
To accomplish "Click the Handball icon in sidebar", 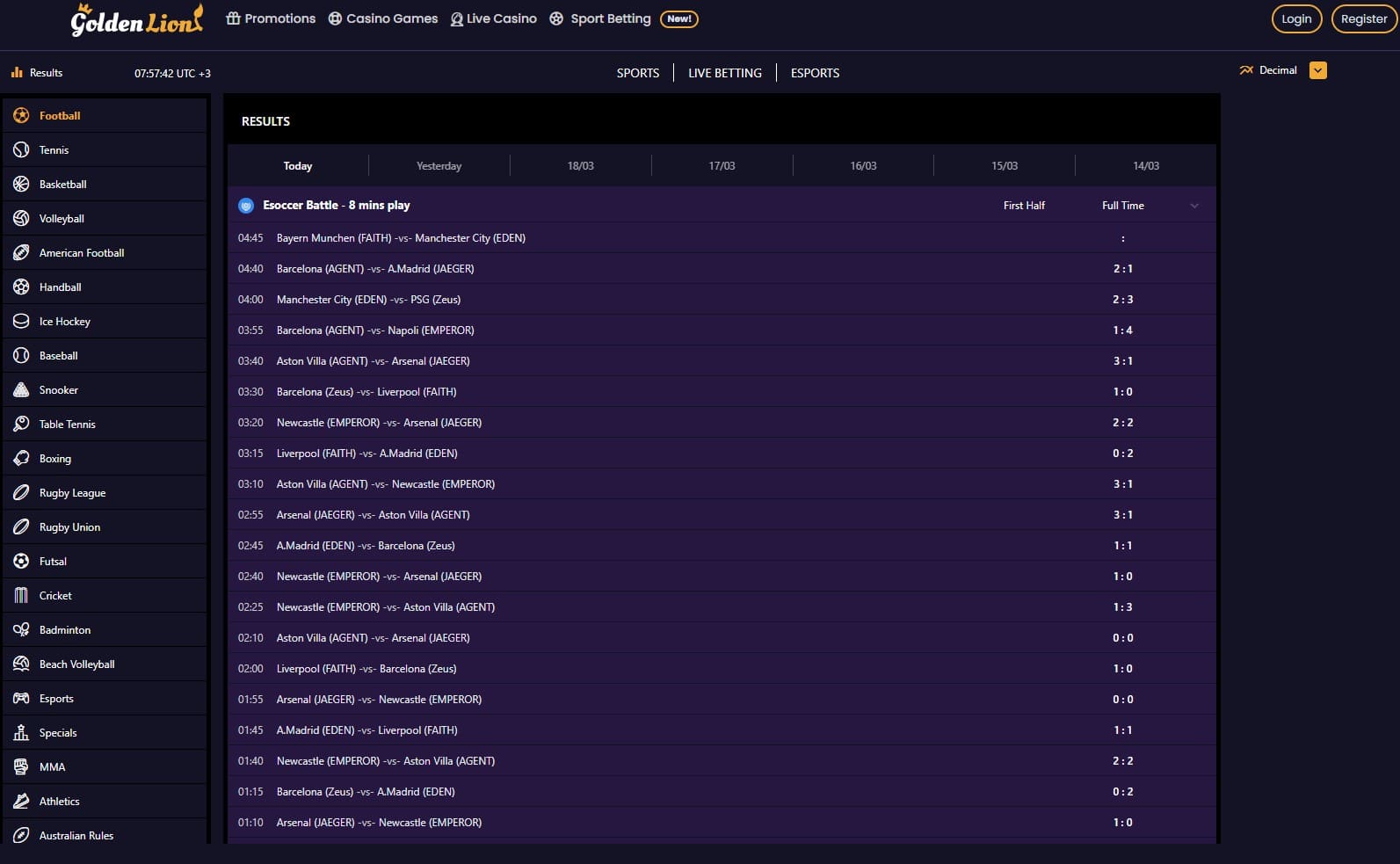I will click(x=21, y=287).
